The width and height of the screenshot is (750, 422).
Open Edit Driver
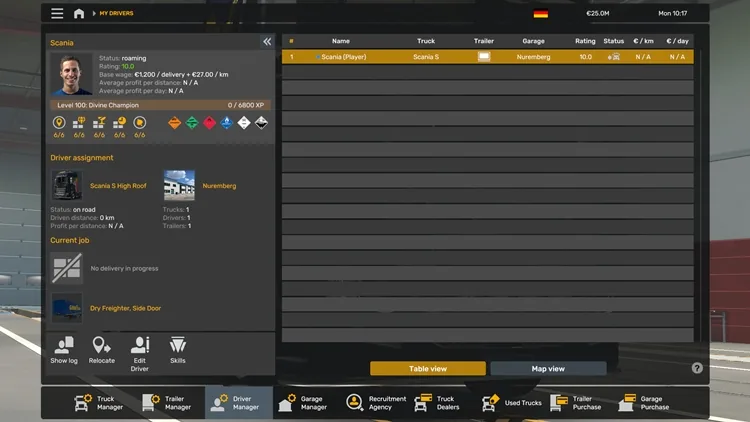139,354
